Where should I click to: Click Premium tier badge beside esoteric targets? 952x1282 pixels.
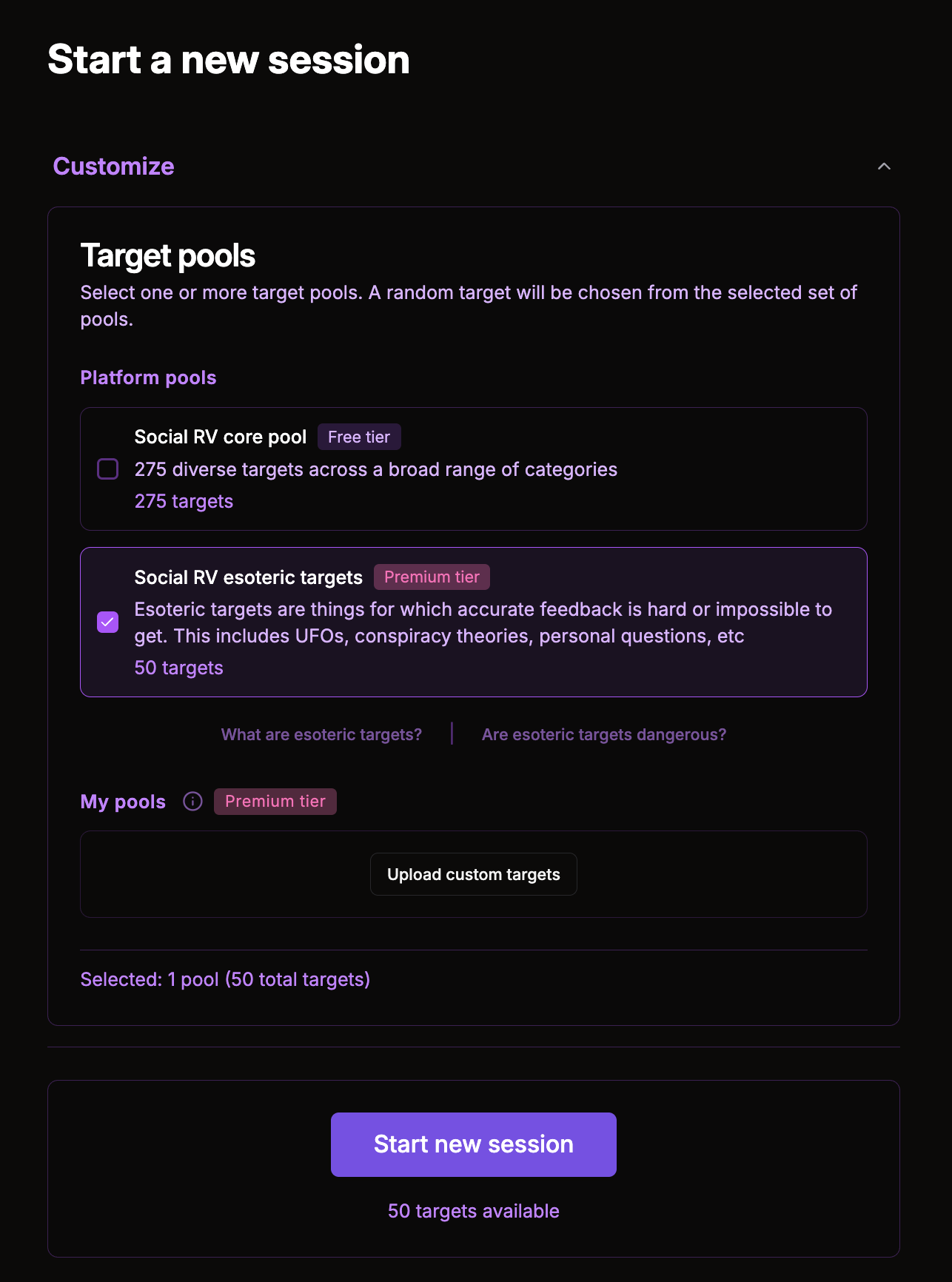tap(432, 577)
